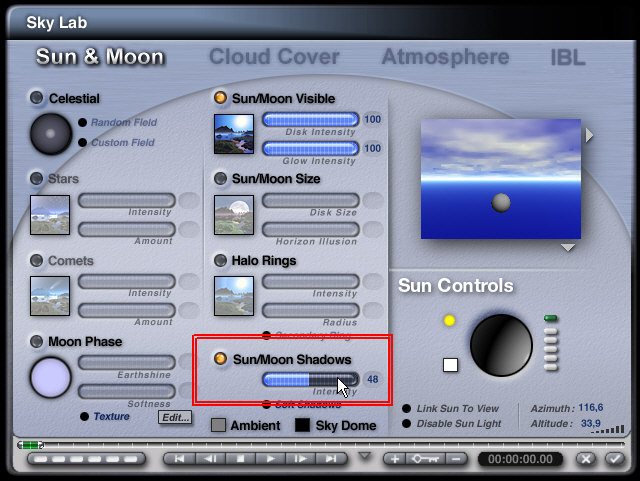The height and width of the screenshot is (481, 640).
Task: Select the Sun & Moon tab
Action: [x=100, y=56]
